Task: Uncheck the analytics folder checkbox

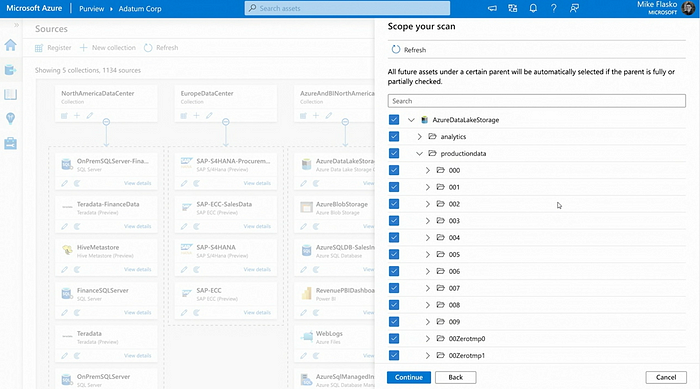Action: 394,137
